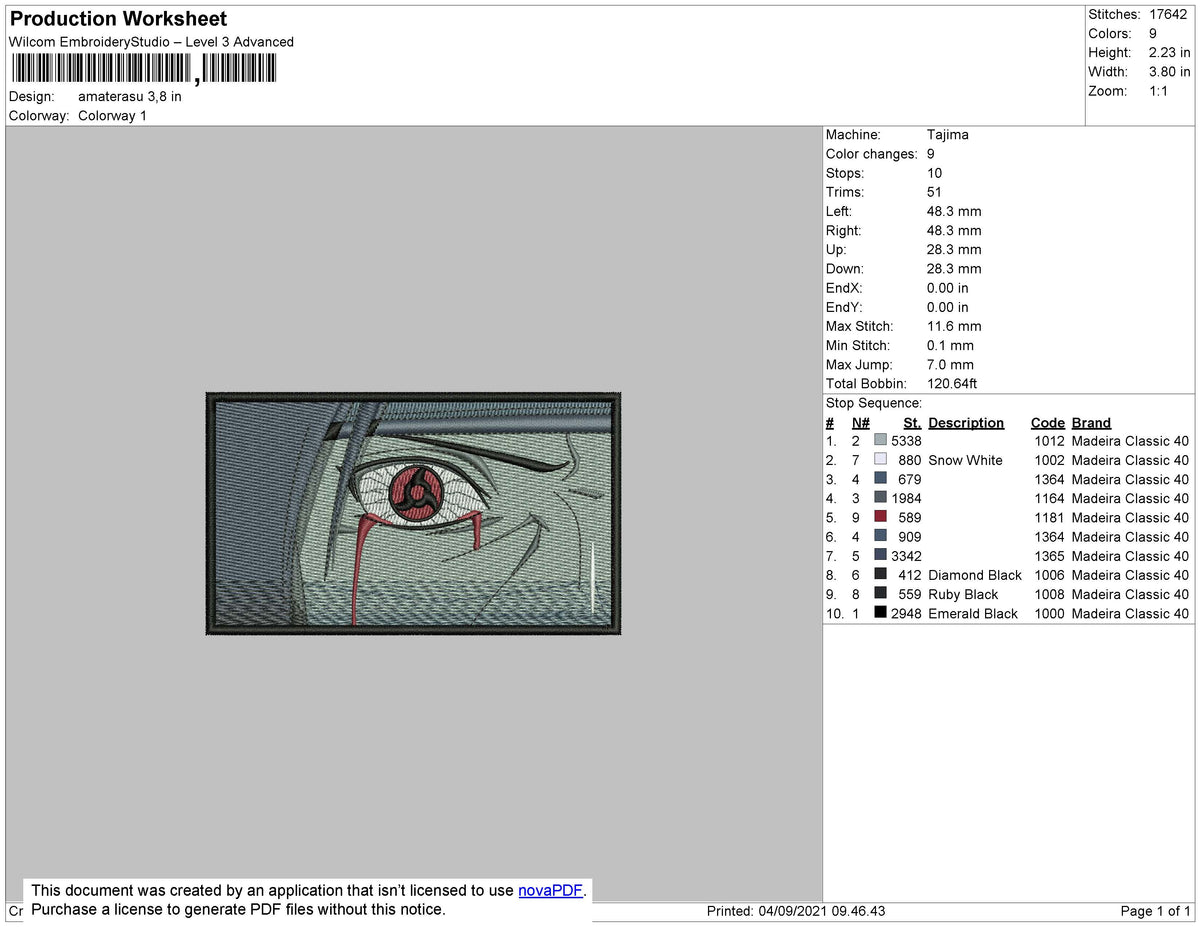1200x927 pixels.
Task: Click the "St." column header
Action: point(912,423)
